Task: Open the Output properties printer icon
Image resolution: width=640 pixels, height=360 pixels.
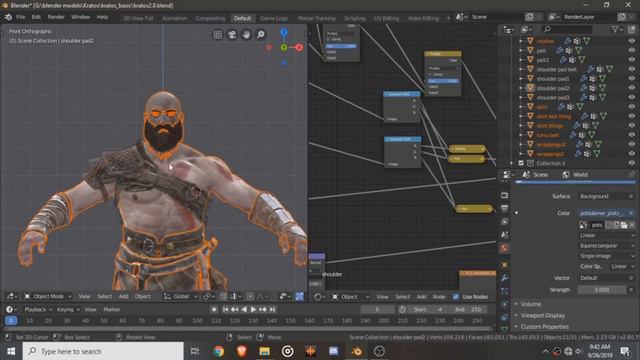Action: (x=504, y=209)
